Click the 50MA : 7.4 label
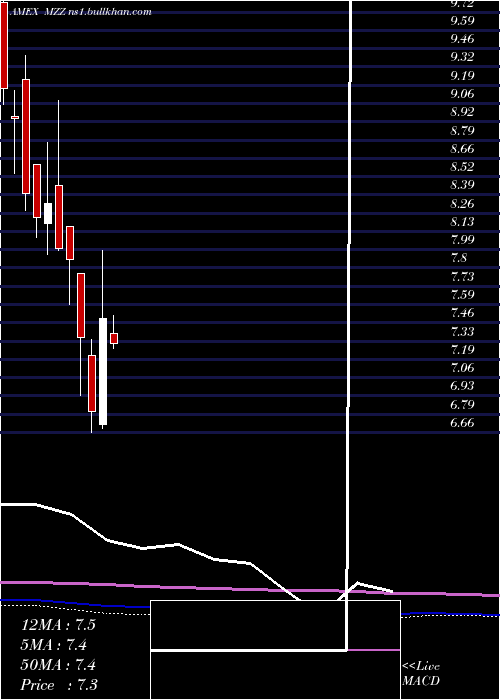The image size is (500, 700). point(58,665)
